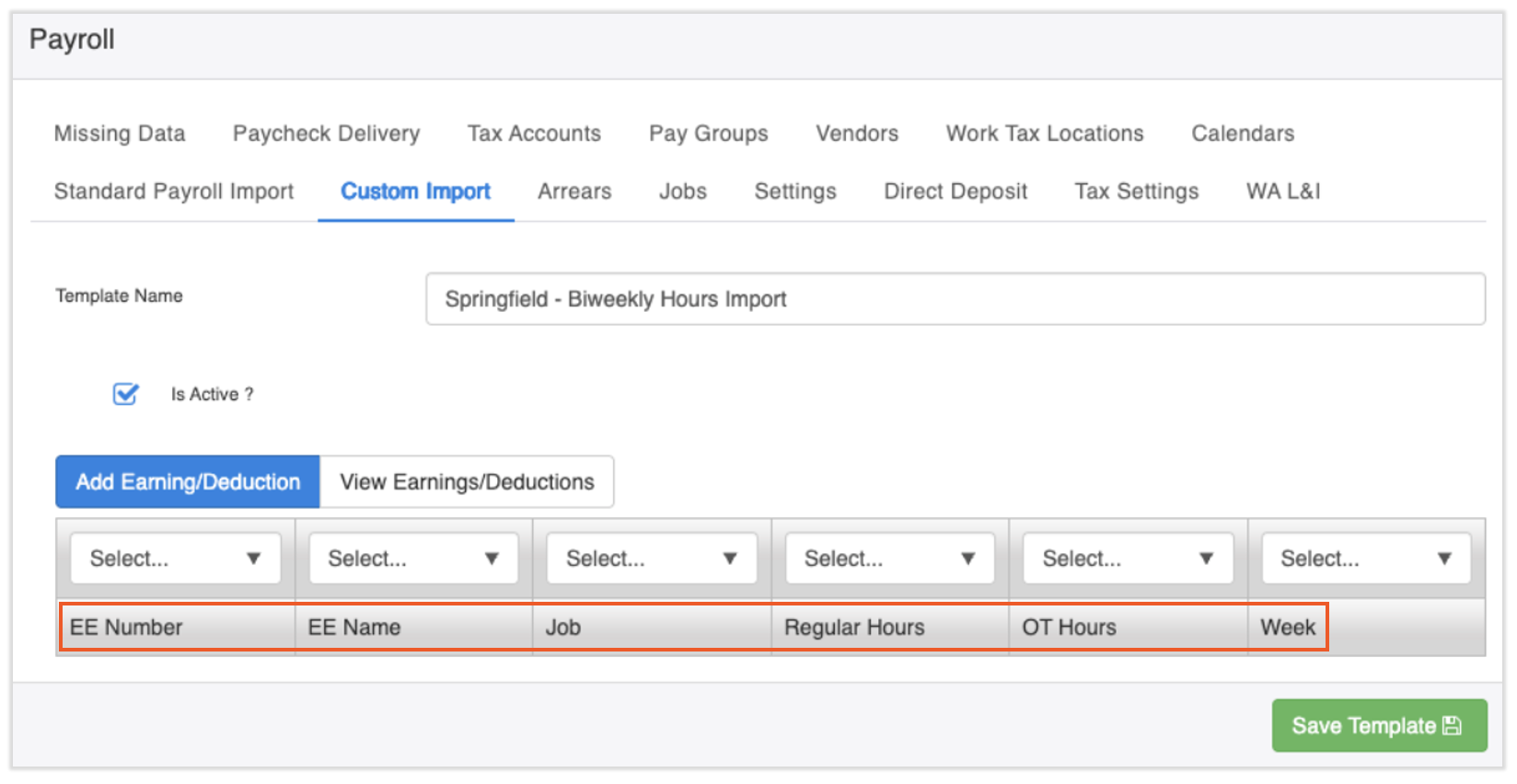Open the dropdown above EE Number column
This screenshot has width=1517, height=784.
pos(175,559)
